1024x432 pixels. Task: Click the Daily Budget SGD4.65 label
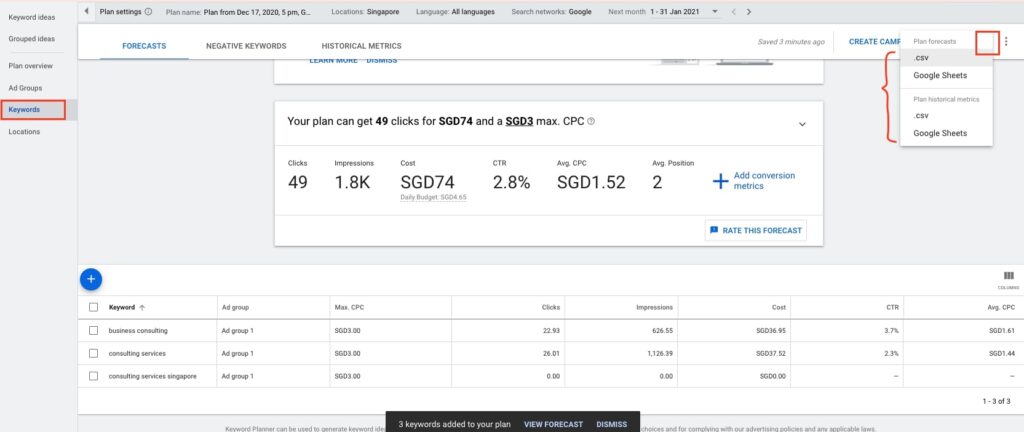click(433, 196)
